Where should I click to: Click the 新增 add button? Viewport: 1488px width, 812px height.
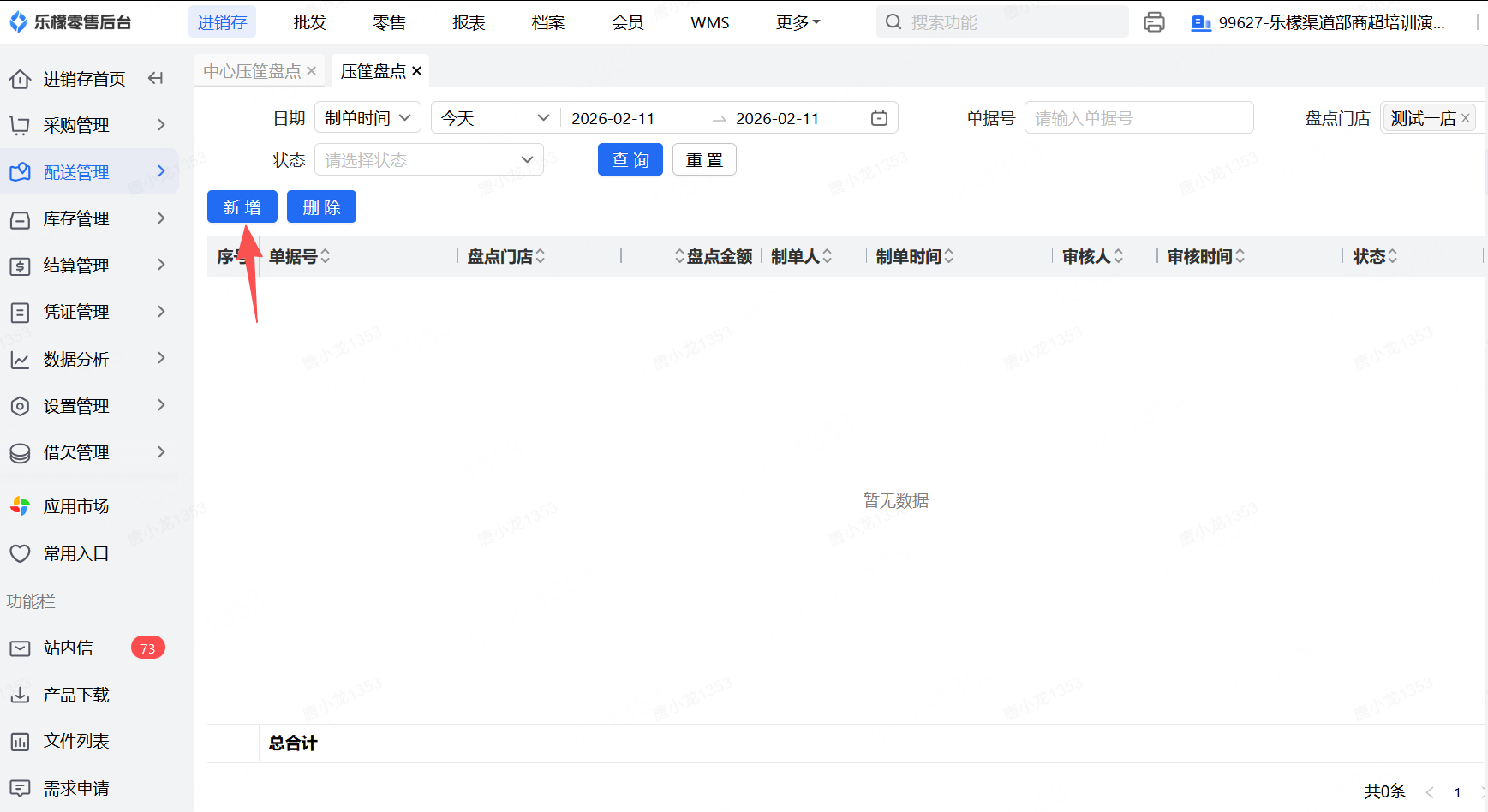[x=242, y=206]
